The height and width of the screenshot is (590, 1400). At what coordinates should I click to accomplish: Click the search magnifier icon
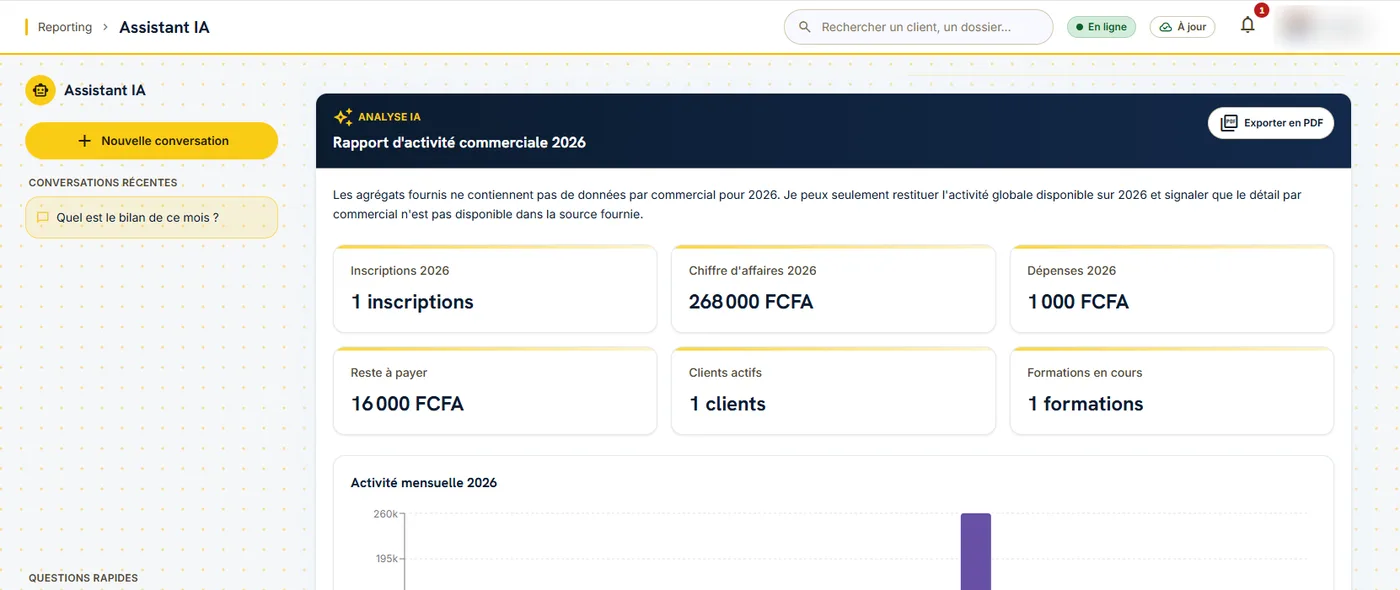(x=805, y=27)
